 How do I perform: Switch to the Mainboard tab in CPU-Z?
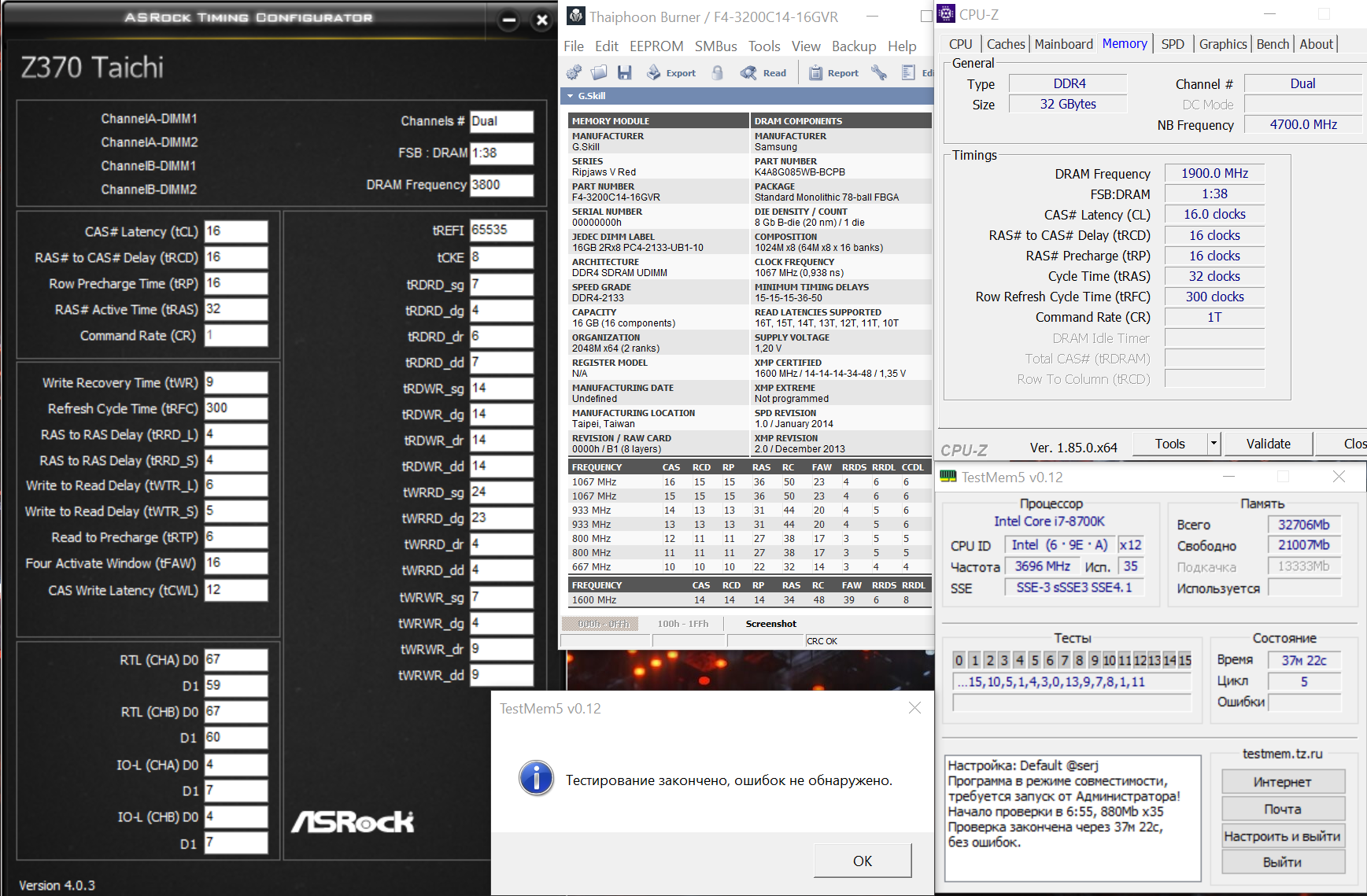1063,44
